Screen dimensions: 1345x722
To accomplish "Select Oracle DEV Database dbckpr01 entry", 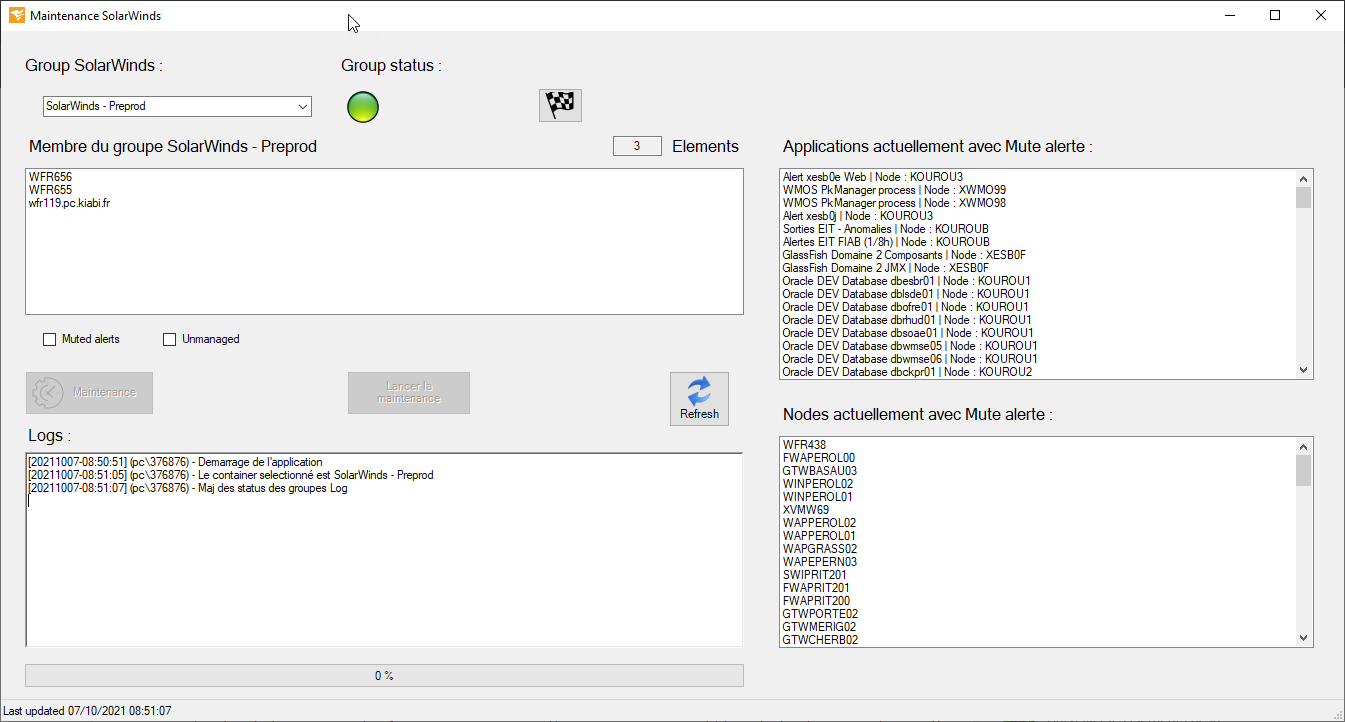I will coord(907,372).
